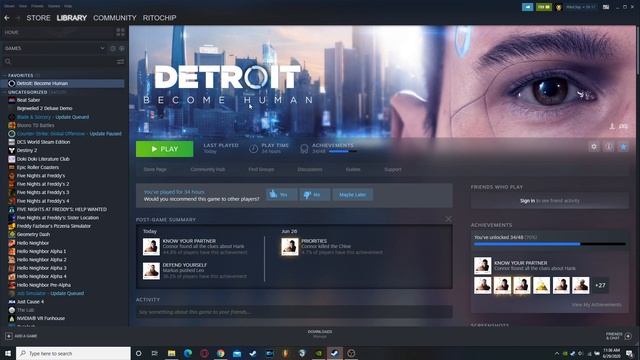The width and height of the screenshot is (640, 360).
Task: Select Destiny 2 in the game list
Action: [x=27, y=150]
